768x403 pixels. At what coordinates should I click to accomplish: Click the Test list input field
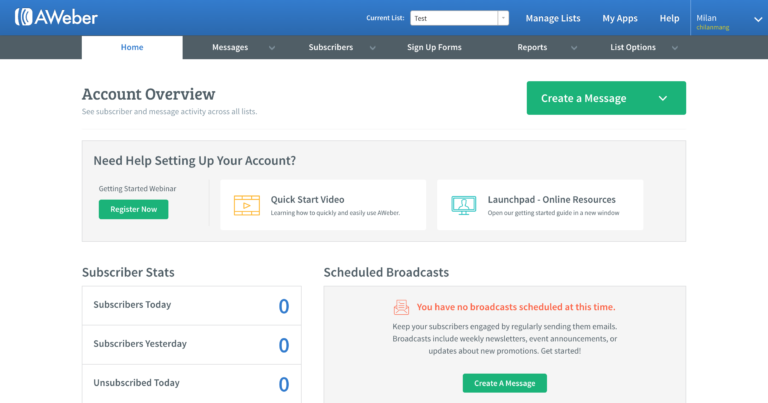coord(454,18)
